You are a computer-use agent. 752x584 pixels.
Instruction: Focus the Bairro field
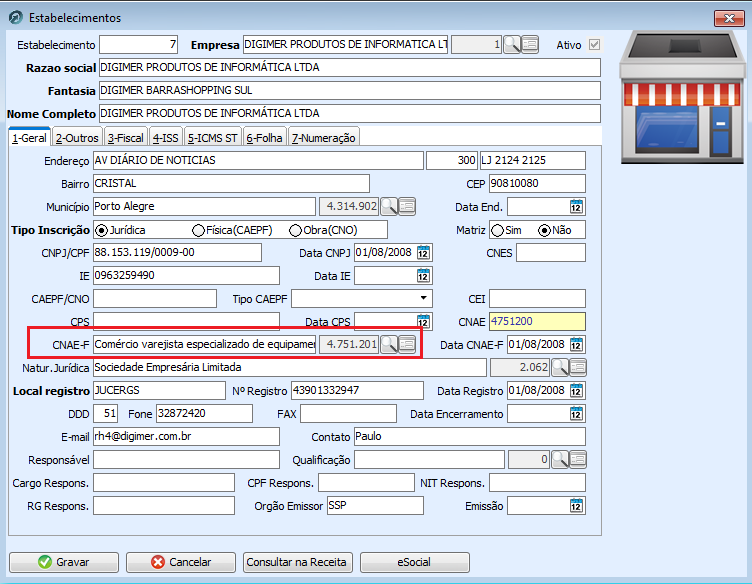[231, 184]
